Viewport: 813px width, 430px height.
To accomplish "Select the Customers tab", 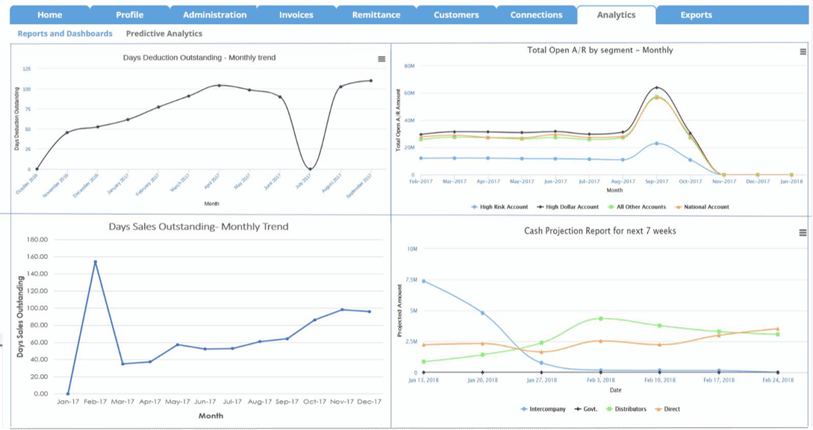I will pos(455,15).
